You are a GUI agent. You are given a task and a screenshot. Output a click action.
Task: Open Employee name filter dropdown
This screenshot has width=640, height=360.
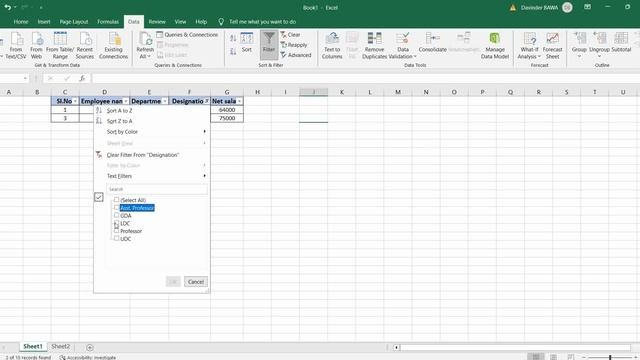[x=126, y=101]
